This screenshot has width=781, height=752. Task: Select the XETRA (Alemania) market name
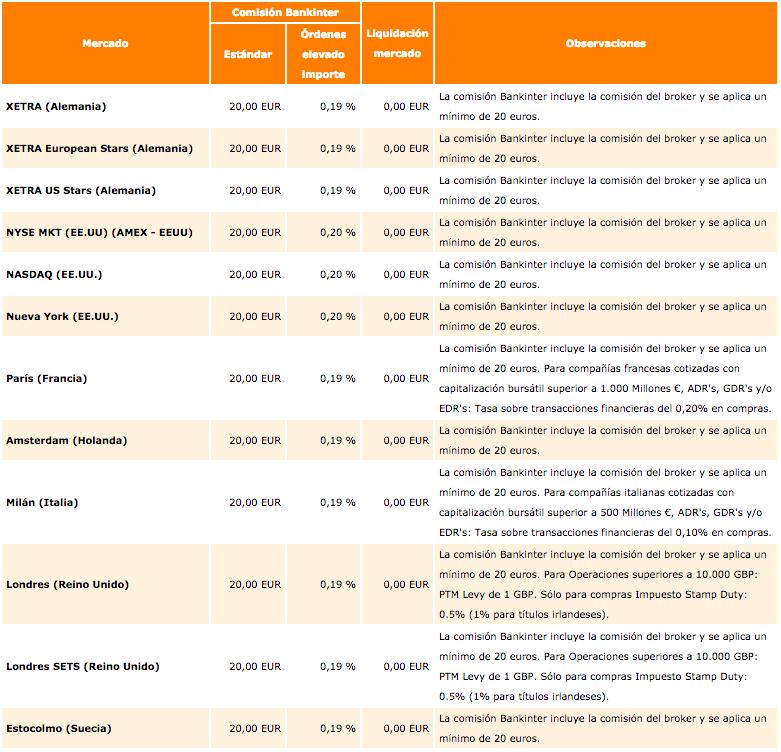pyautogui.click(x=56, y=107)
